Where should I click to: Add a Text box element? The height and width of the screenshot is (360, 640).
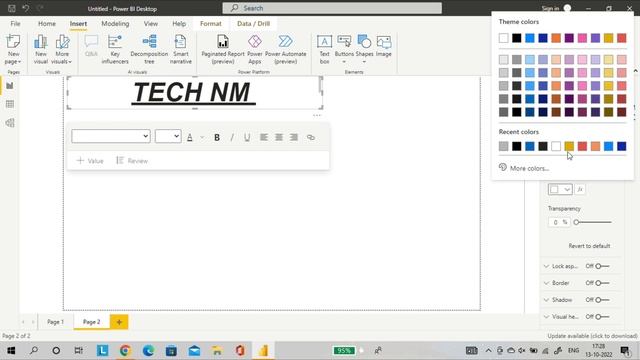click(x=324, y=49)
